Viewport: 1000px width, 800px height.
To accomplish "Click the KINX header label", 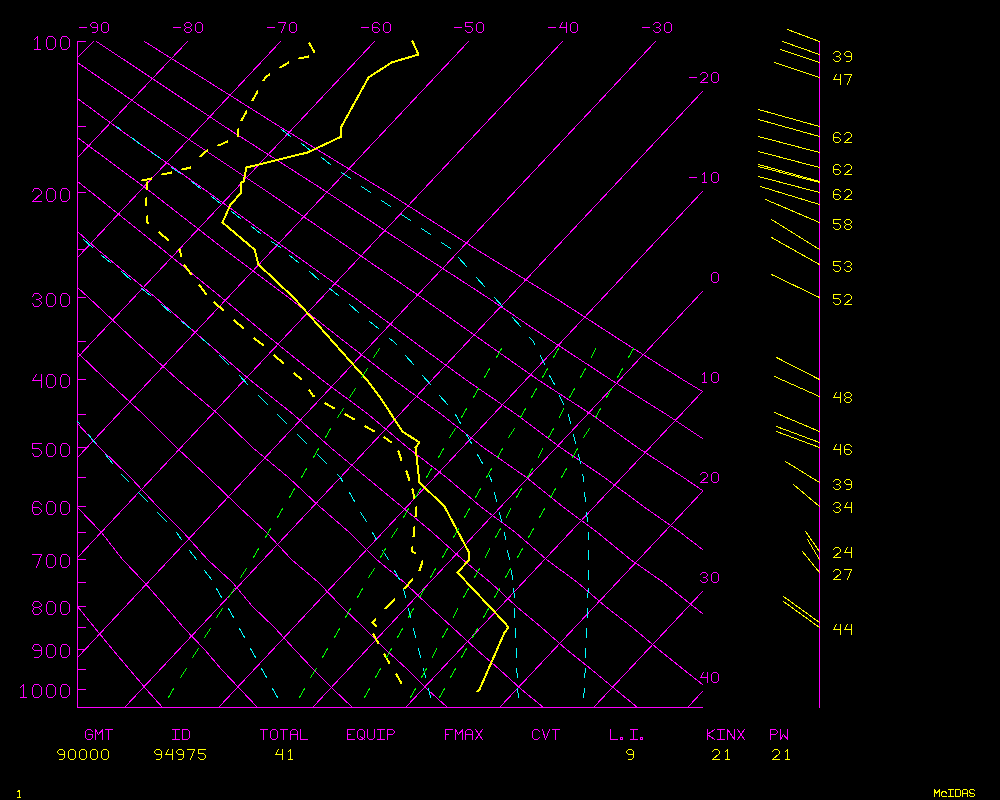I will pos(726,735).
